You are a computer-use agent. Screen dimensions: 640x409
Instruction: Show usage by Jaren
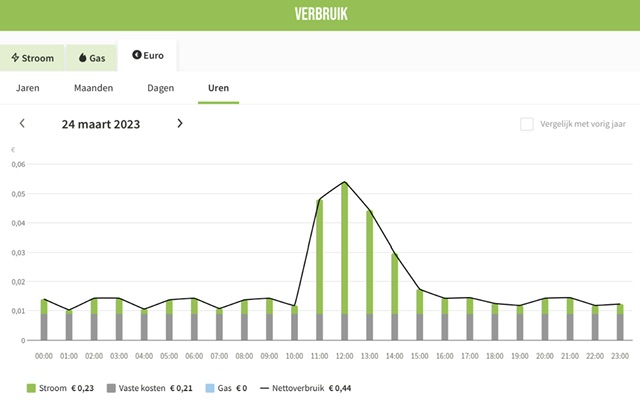[x=28, y=88]
